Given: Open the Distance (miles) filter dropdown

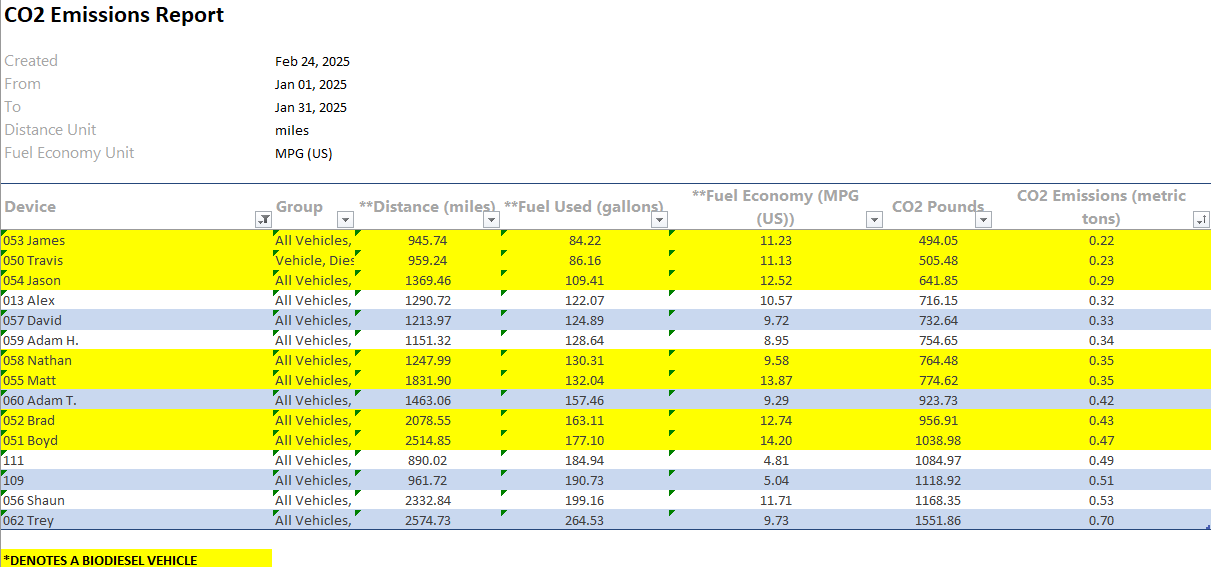Looking at the screenshot, I should coord(491,220).
